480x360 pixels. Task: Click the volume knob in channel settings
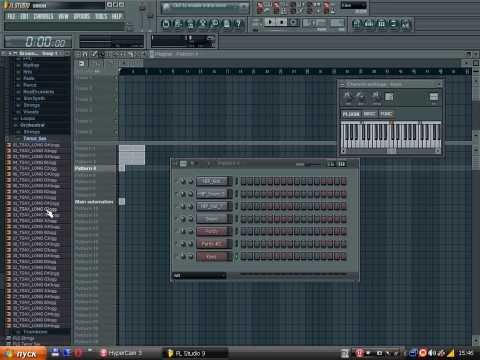click(361, 97)
